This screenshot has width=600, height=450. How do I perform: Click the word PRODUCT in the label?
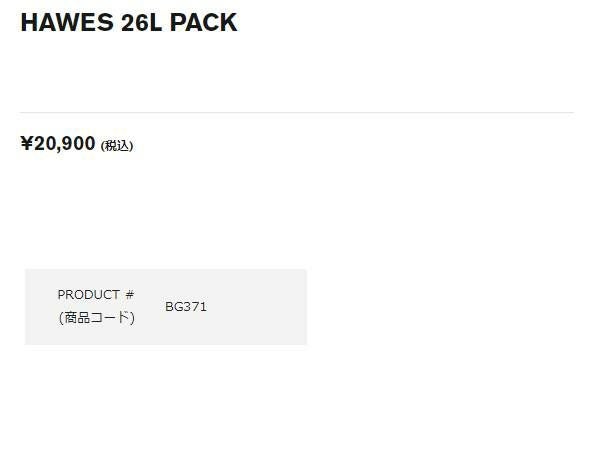pyautogui.click(x=89, y=295)
